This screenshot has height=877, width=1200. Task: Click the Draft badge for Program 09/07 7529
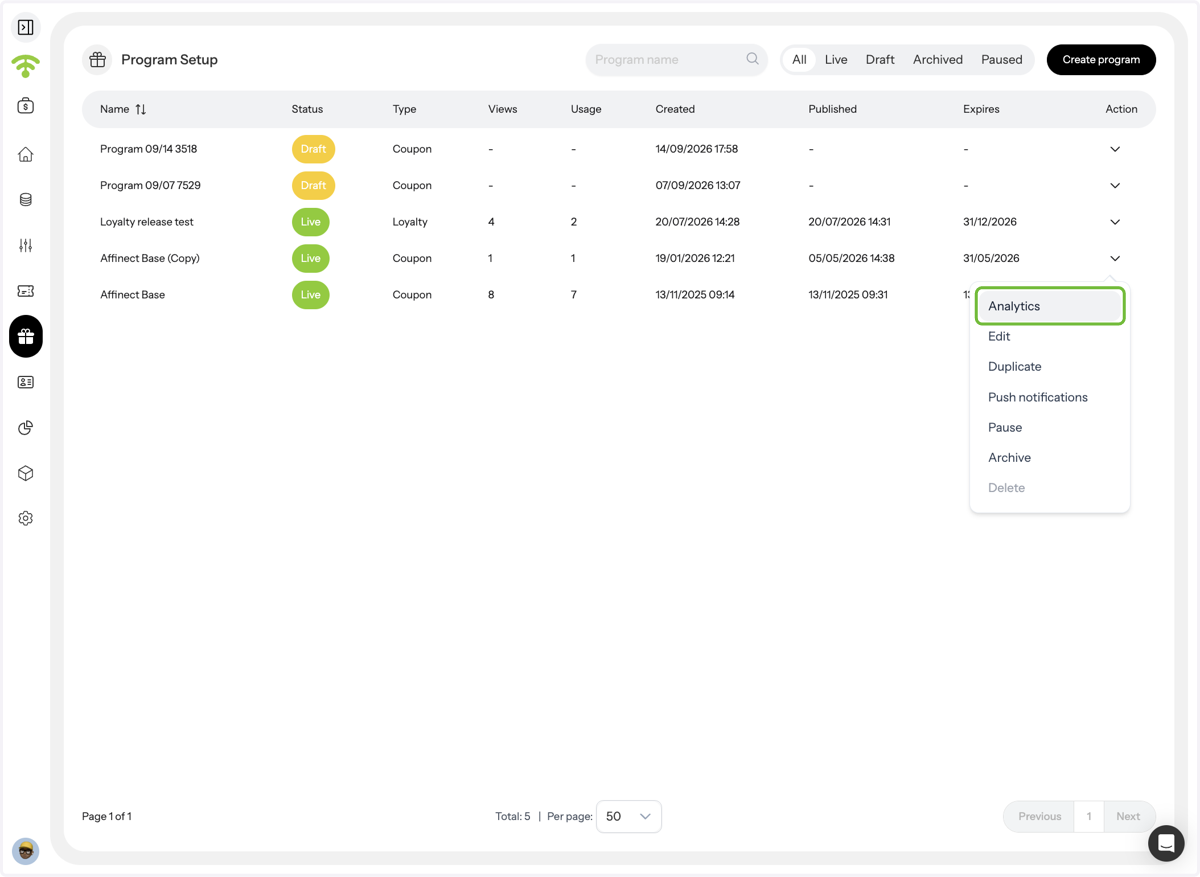313,186
